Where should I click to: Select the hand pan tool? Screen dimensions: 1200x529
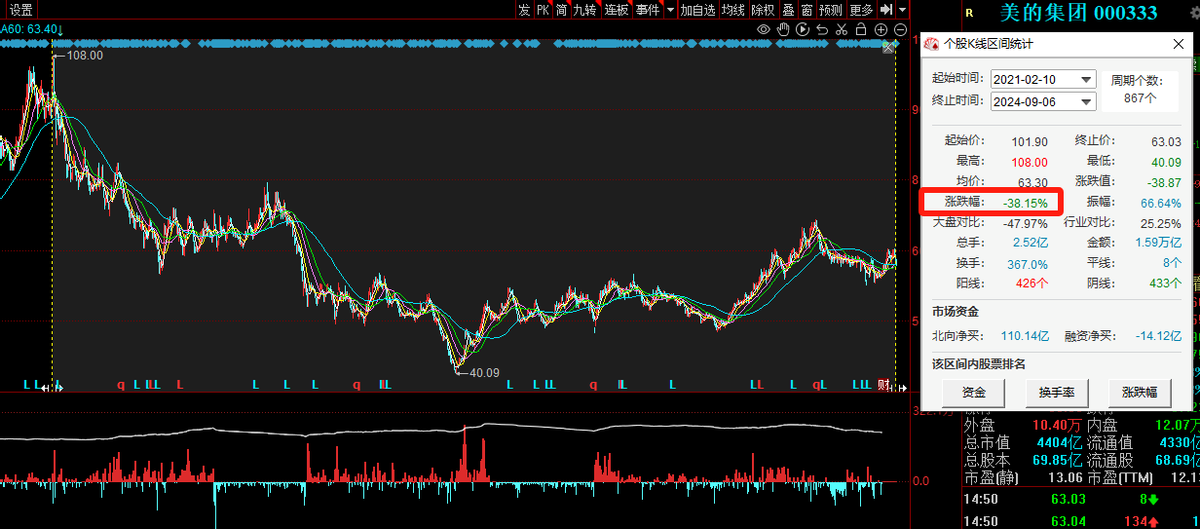click(x=783, y=29)
